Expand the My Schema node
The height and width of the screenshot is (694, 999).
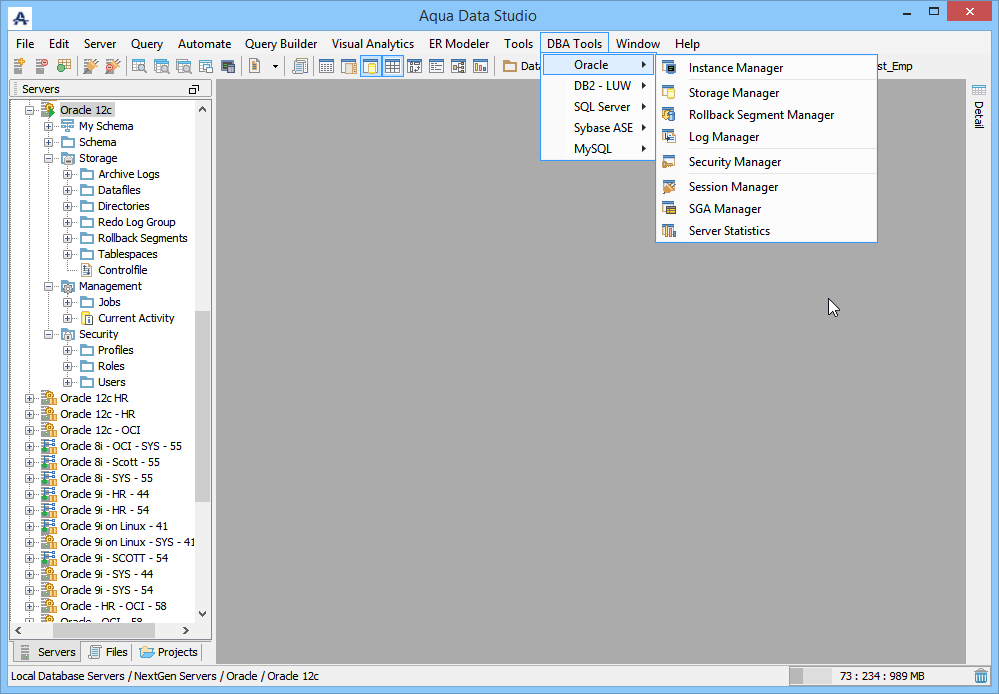coord(48,126)
